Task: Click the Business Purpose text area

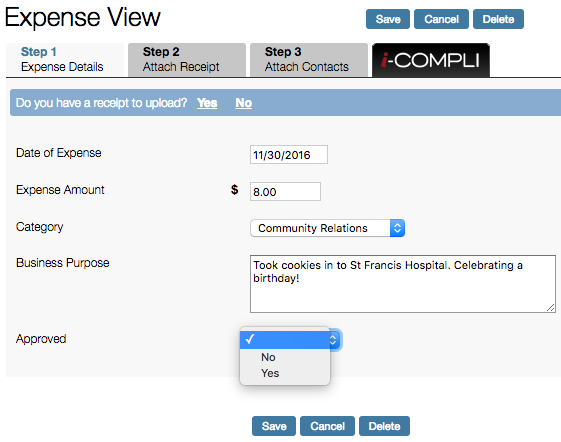Action: coord(403,284)
